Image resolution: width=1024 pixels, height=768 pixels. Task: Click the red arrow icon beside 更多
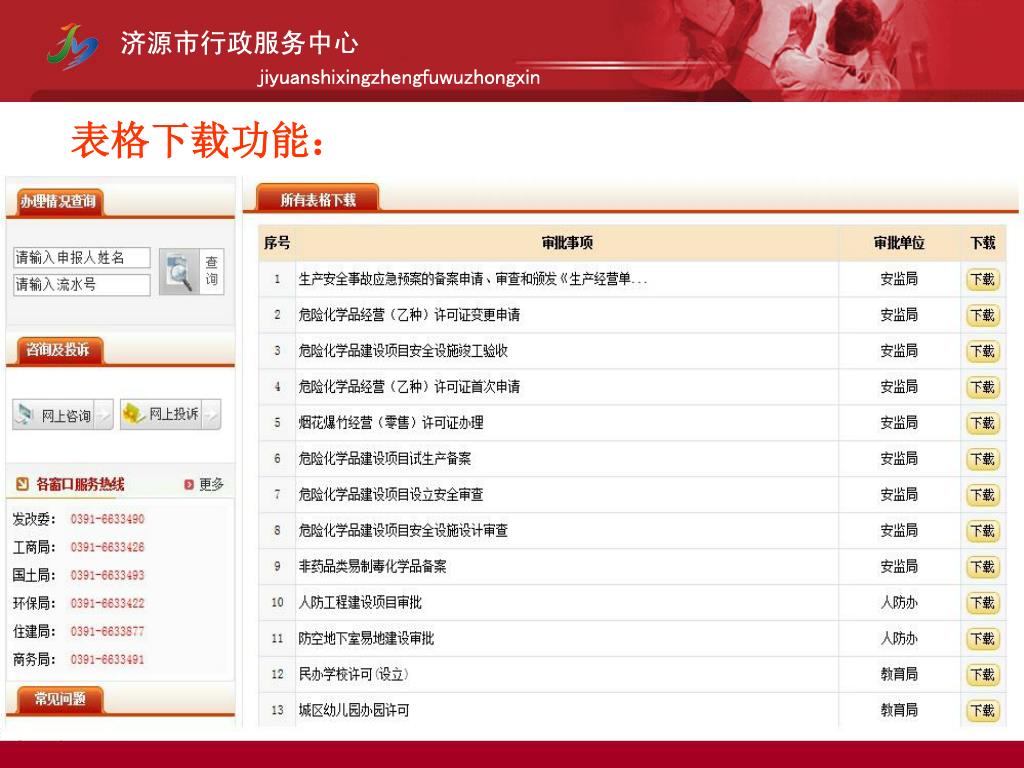pos(189,485)
